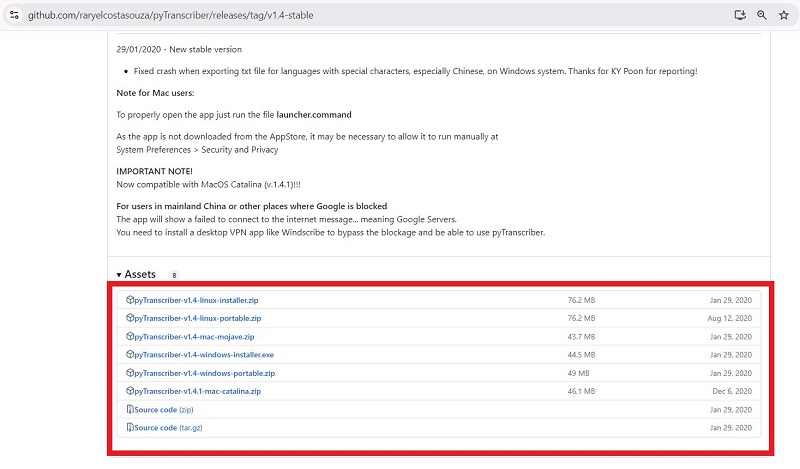Open the browser zoom magnifier icon

pos(762,16)
